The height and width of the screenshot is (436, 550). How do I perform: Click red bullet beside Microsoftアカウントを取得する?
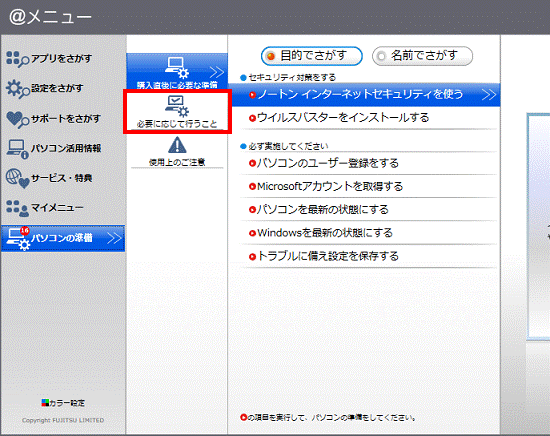click(x=252, y=187)
